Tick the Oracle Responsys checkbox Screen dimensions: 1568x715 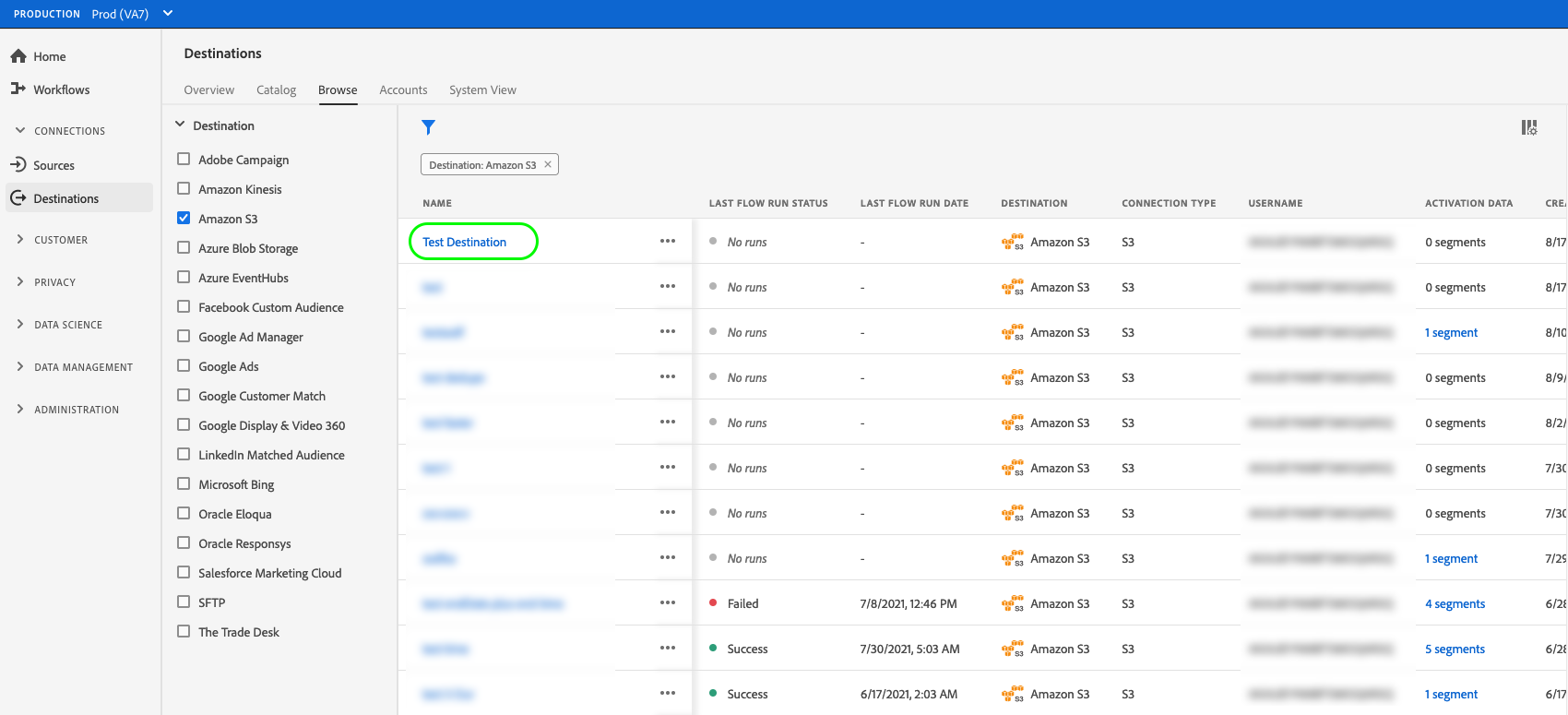[184, 542]
